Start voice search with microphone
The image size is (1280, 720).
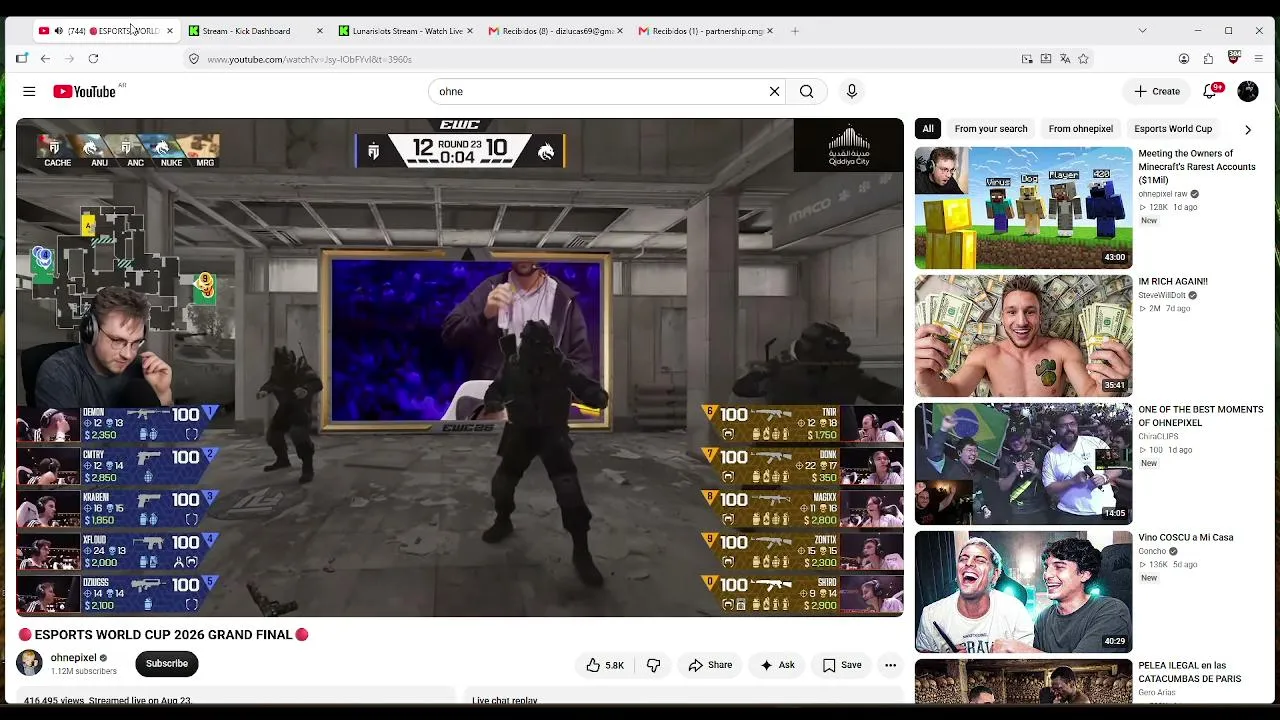coord(852,91)
